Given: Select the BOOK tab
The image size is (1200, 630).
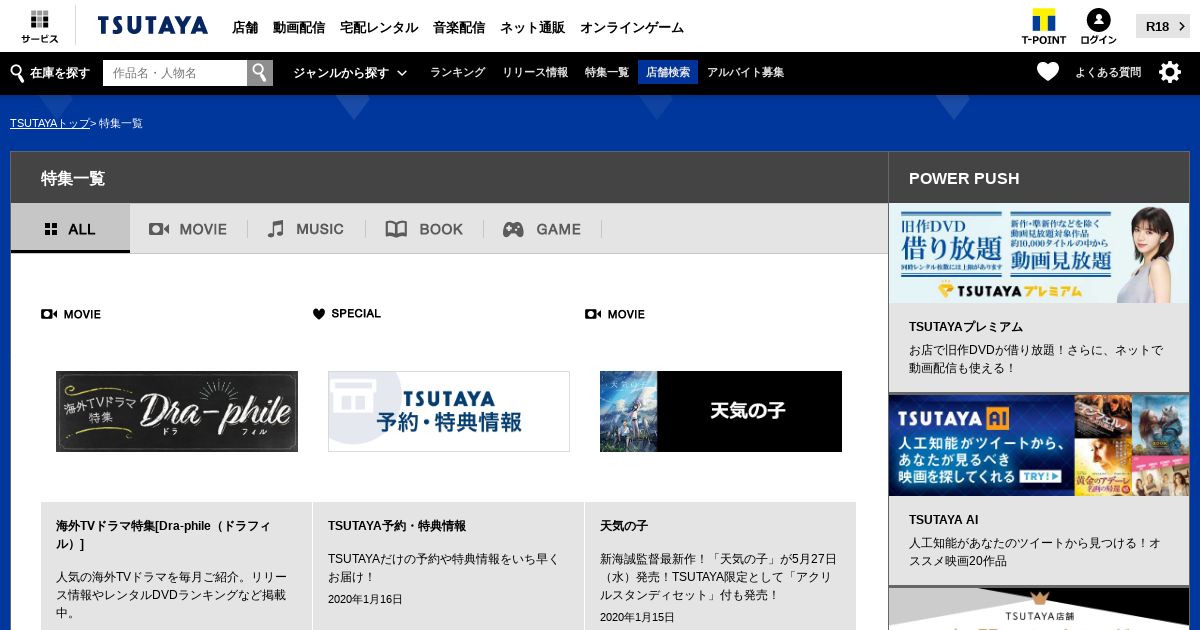Looking at the screenshot, I should 424,229.
